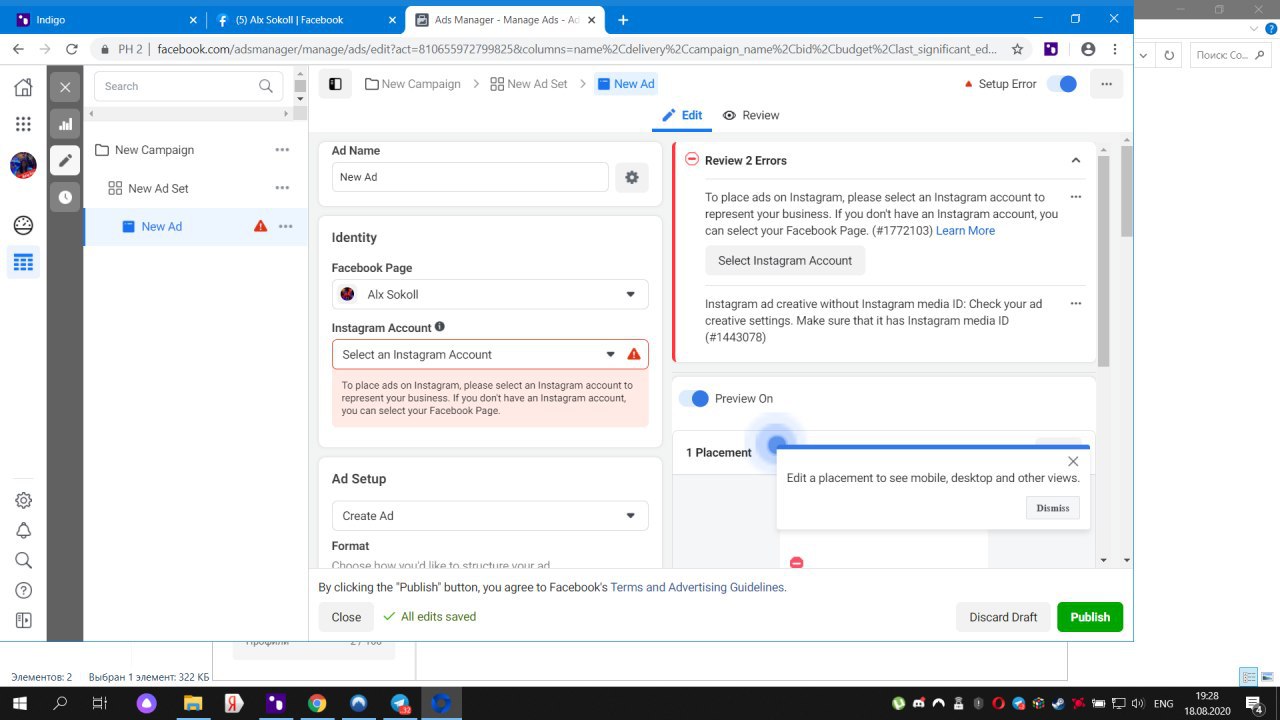This screenshot has height=720, width=1280.
Task: Select the Ads Manager table icon in the sidebar
Action: tap(23, 263)
